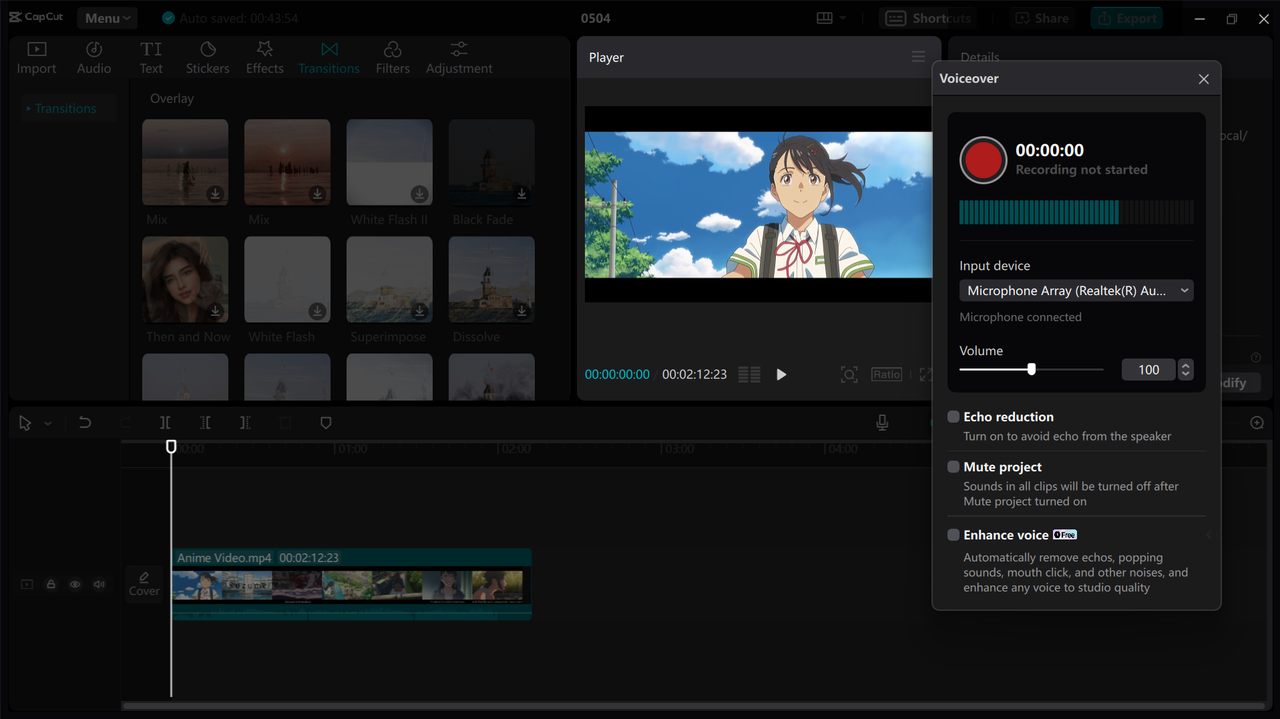Image resolution: width=1280 pixels, height=719 pixels.
Task: Click the Undo icon
Action: point(85,423)
